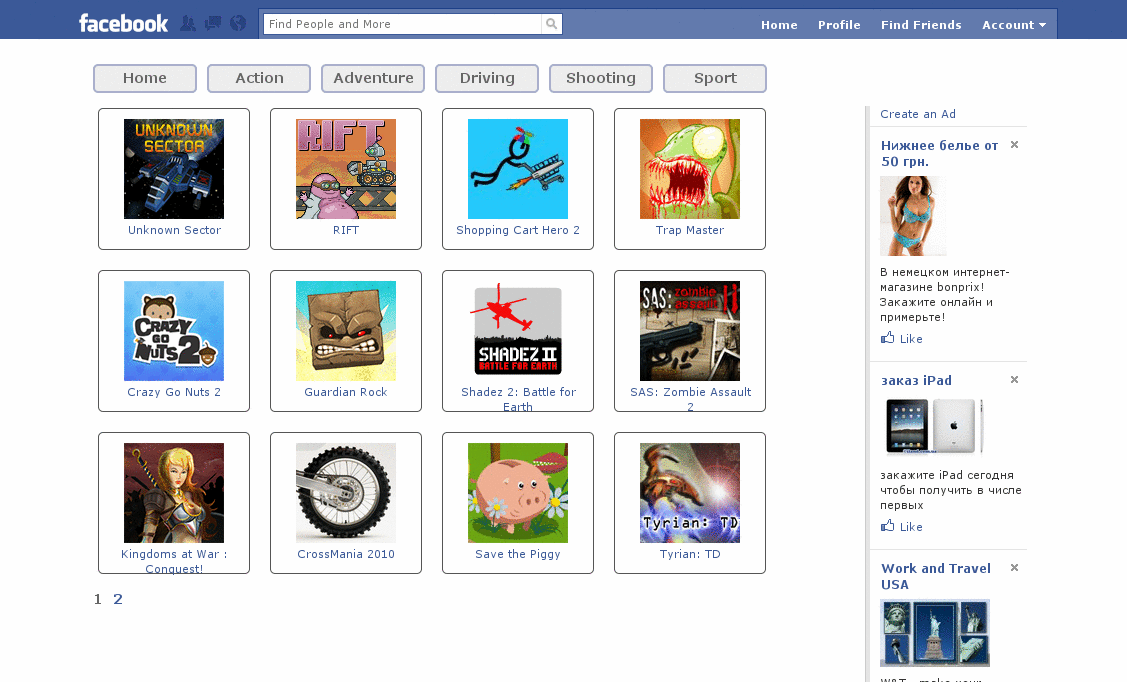Click the Find People and More search field
This screenshot has height=682, width=1127.
[x=402, y=24]
